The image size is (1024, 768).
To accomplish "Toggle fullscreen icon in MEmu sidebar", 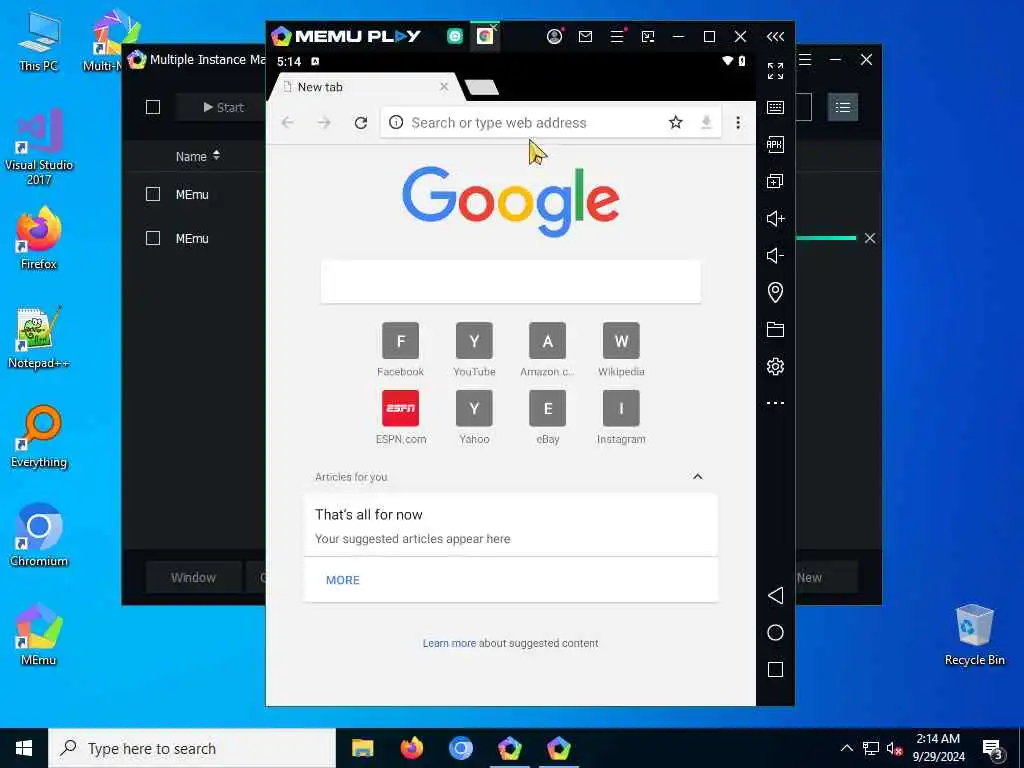I will [775, 71].
